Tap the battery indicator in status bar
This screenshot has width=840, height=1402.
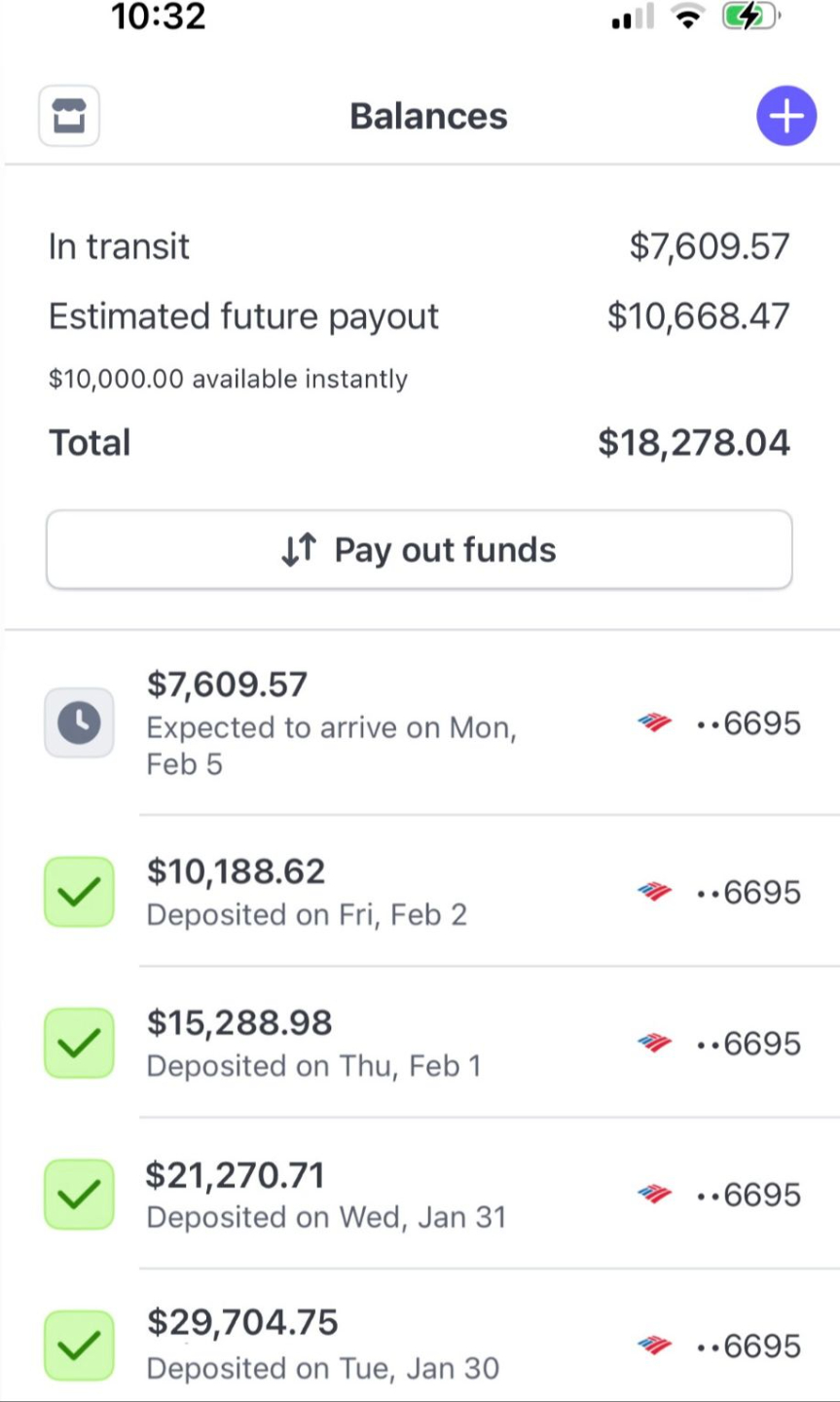[749, 18]
